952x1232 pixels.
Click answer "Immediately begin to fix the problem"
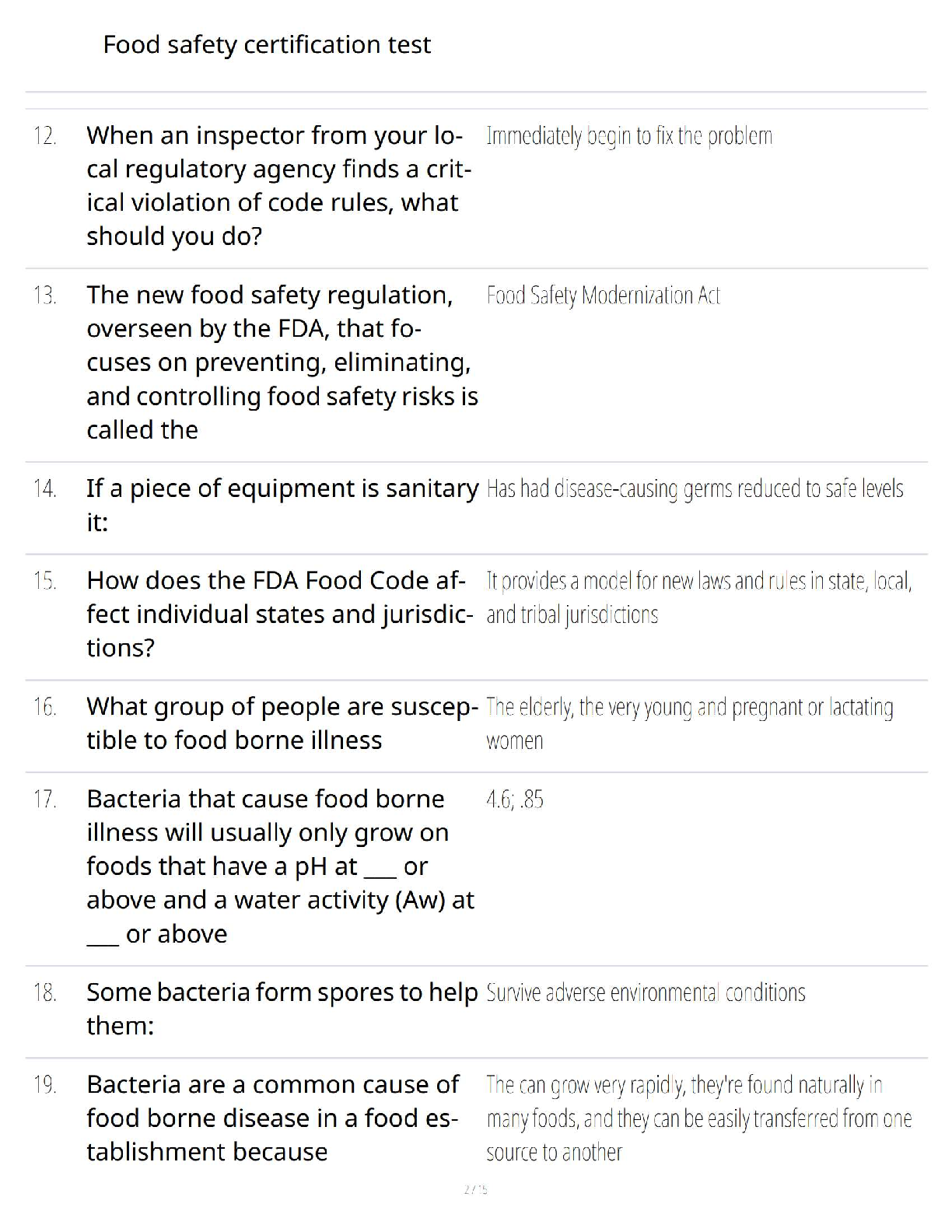pyautogui.click(x=628, y=136)
